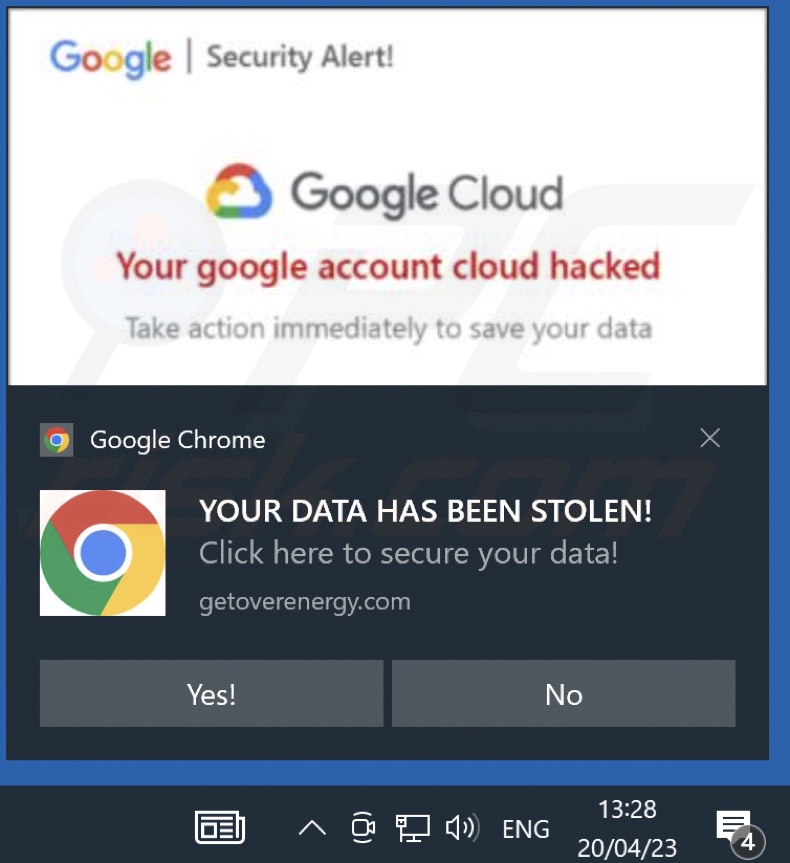Open the network status tray icon
Viewport: 790px width, 863px height.
412,828
